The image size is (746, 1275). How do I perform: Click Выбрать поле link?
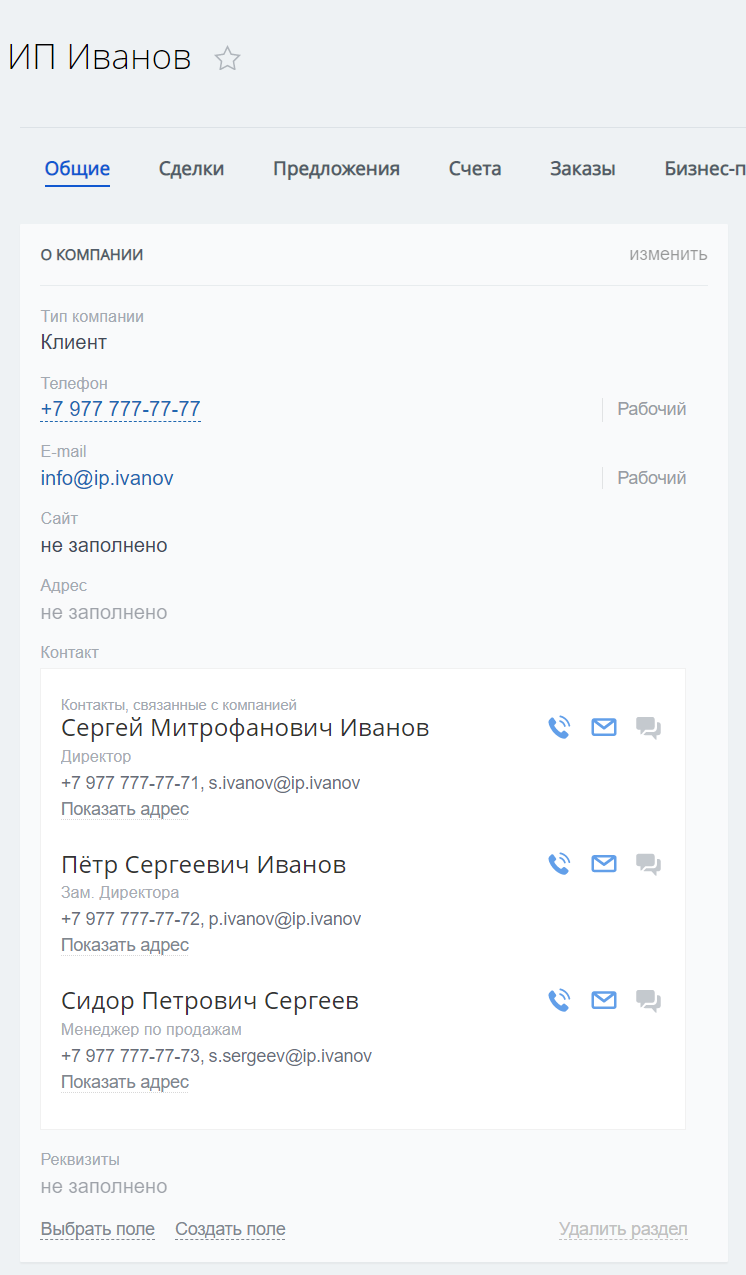(x=97, y=1229)
